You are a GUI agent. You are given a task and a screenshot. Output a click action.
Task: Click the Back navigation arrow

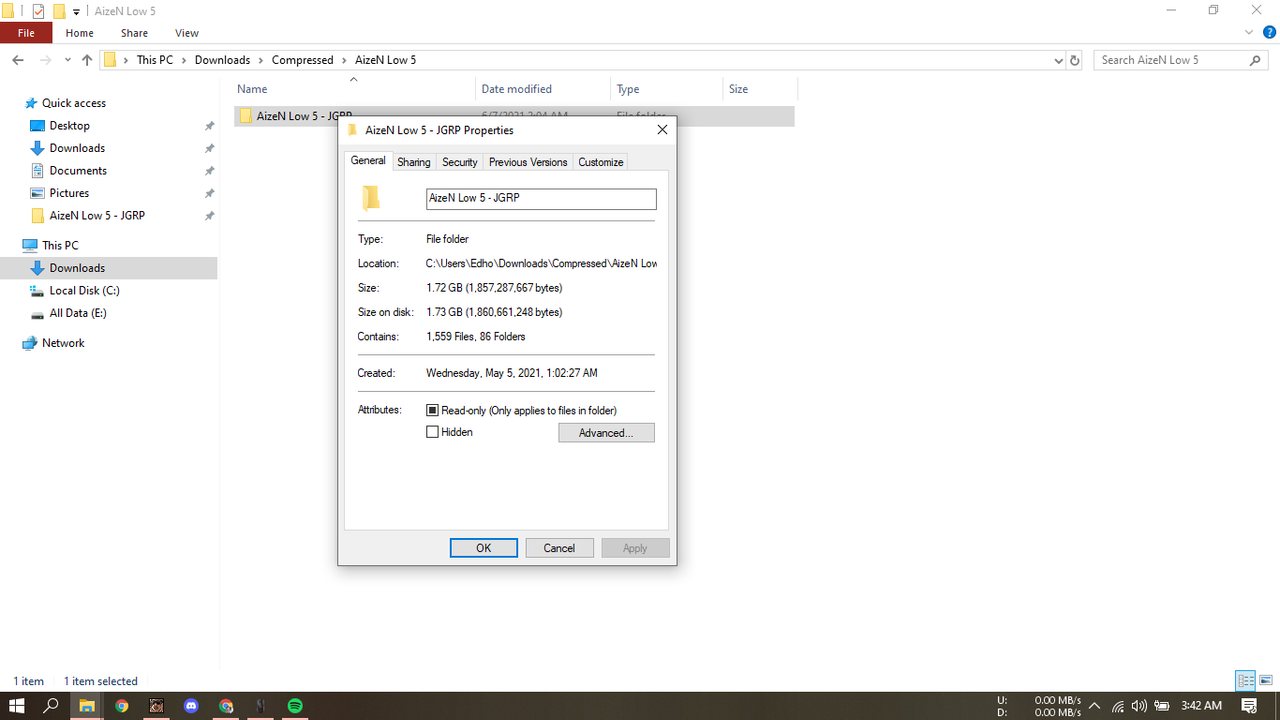[x=18, y=60]
